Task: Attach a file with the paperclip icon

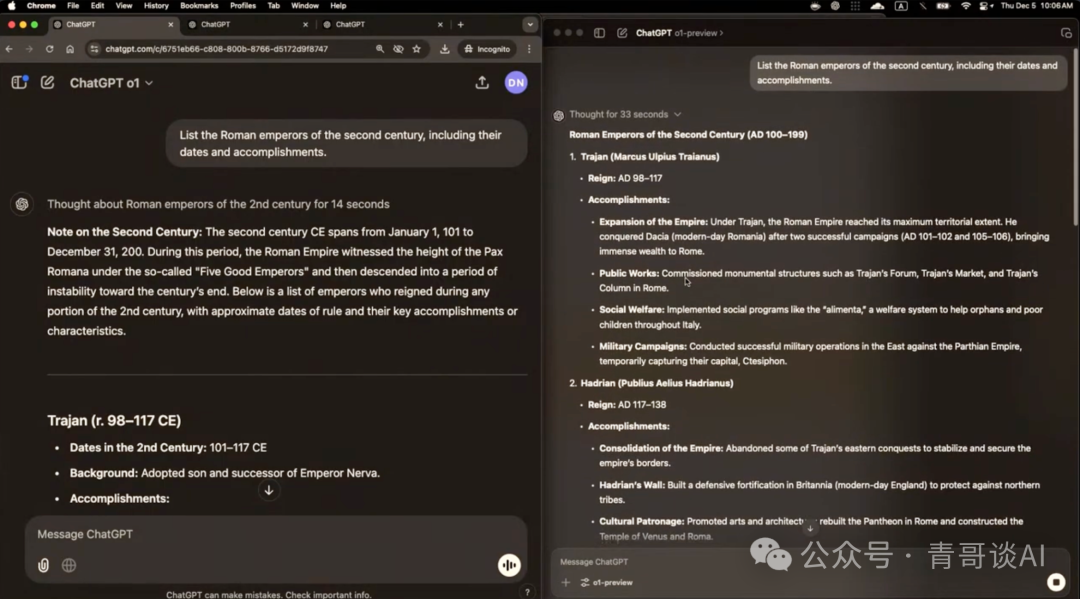Action: pos(44,565)
